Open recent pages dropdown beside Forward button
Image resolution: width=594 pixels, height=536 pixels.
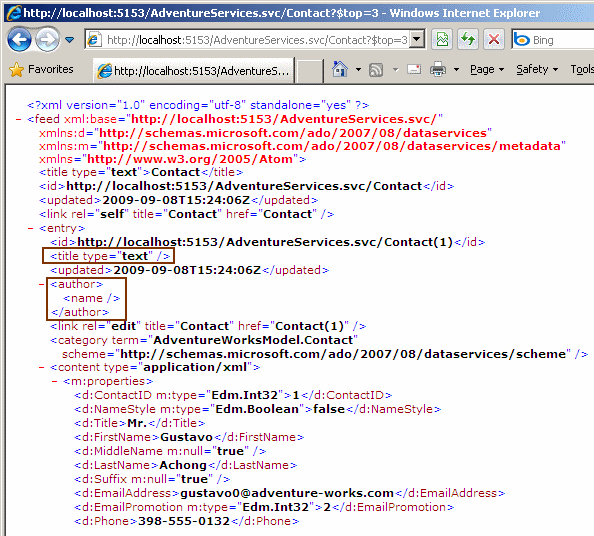[69, 39]
